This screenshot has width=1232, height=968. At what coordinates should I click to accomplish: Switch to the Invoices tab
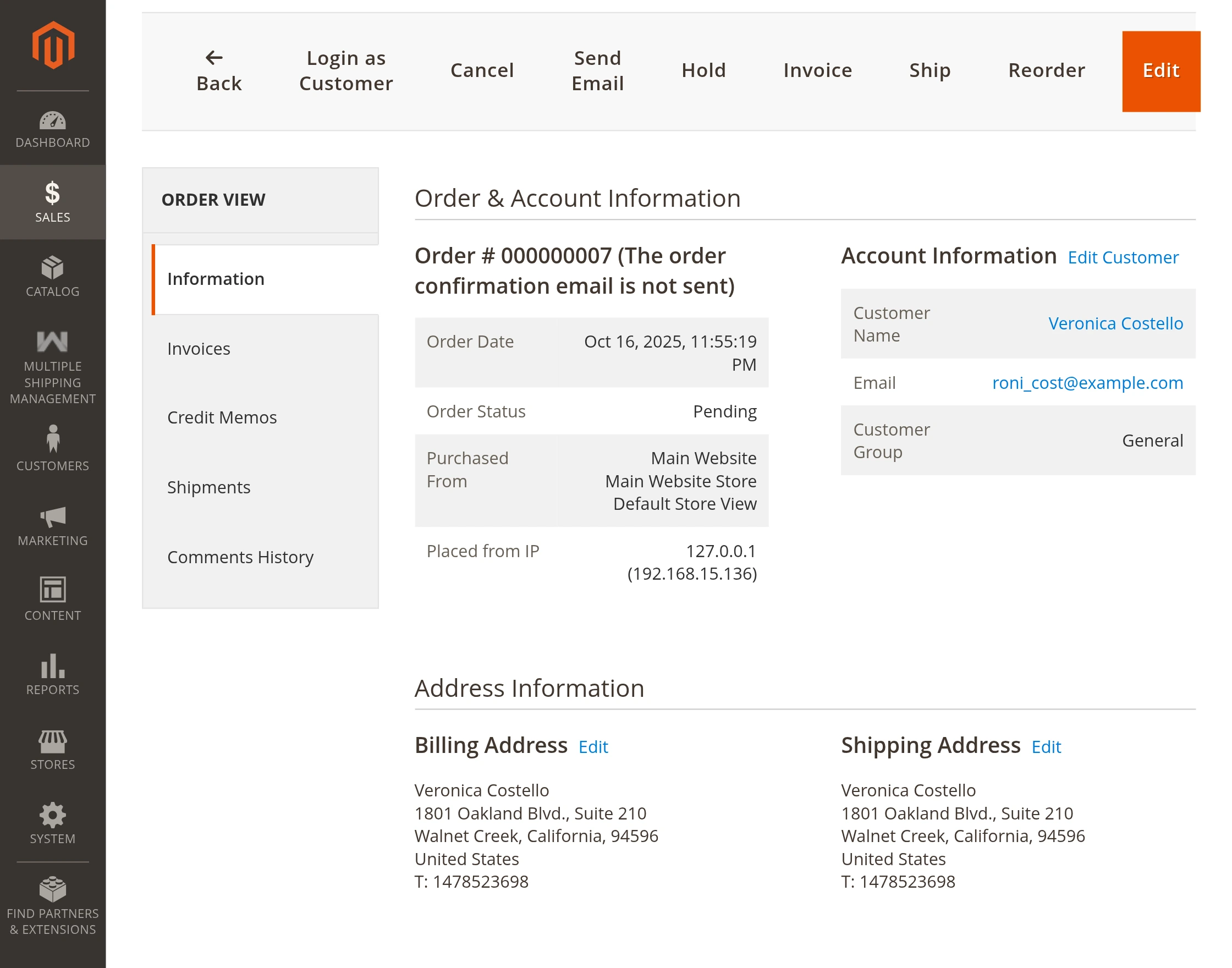199,349
